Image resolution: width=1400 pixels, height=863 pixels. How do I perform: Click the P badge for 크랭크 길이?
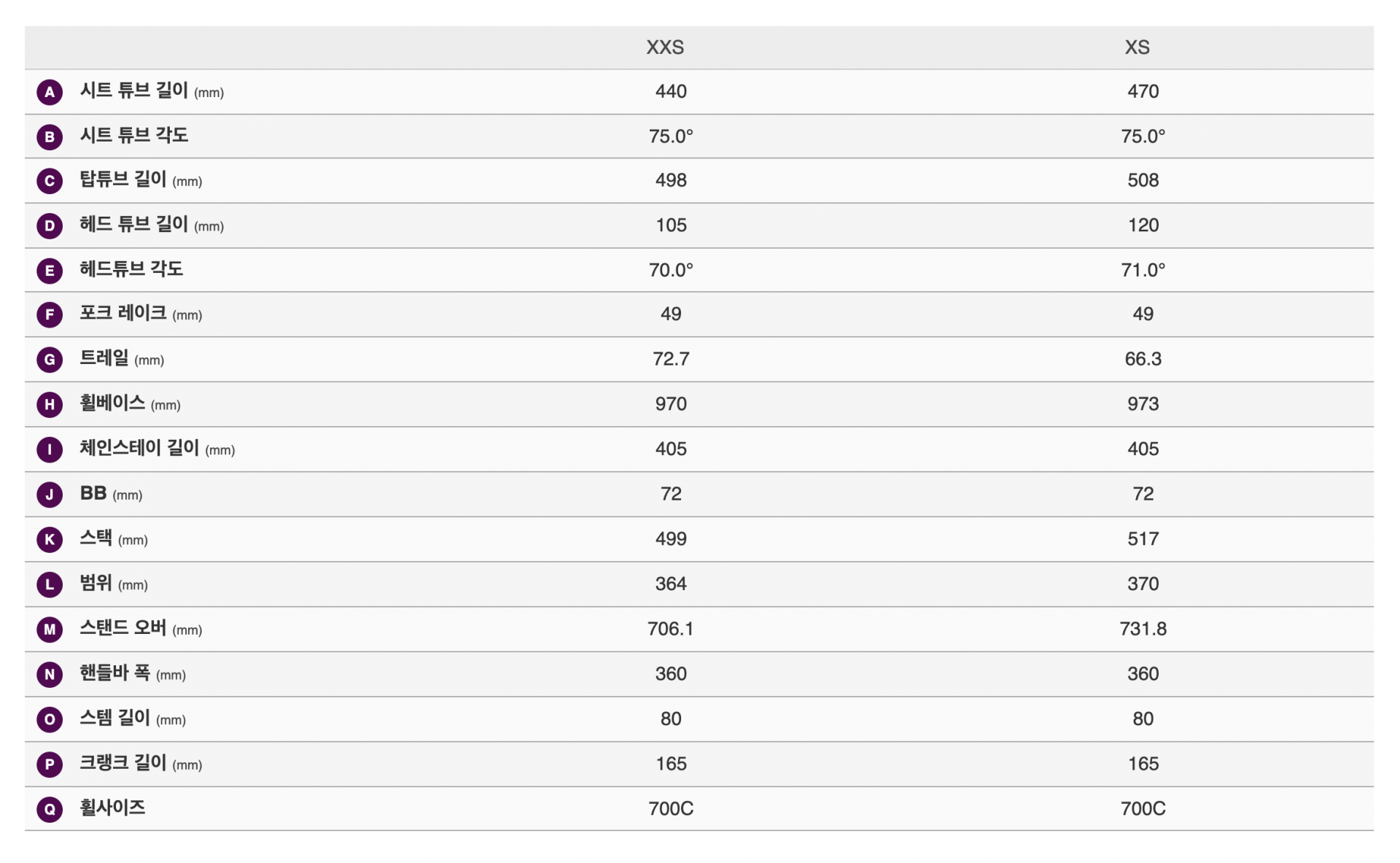pyautogui.click(x=50, y=765)
